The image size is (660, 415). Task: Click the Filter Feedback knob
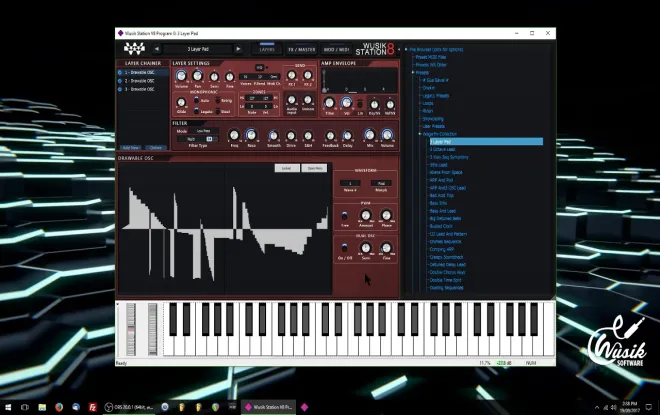tap(330, 136)
